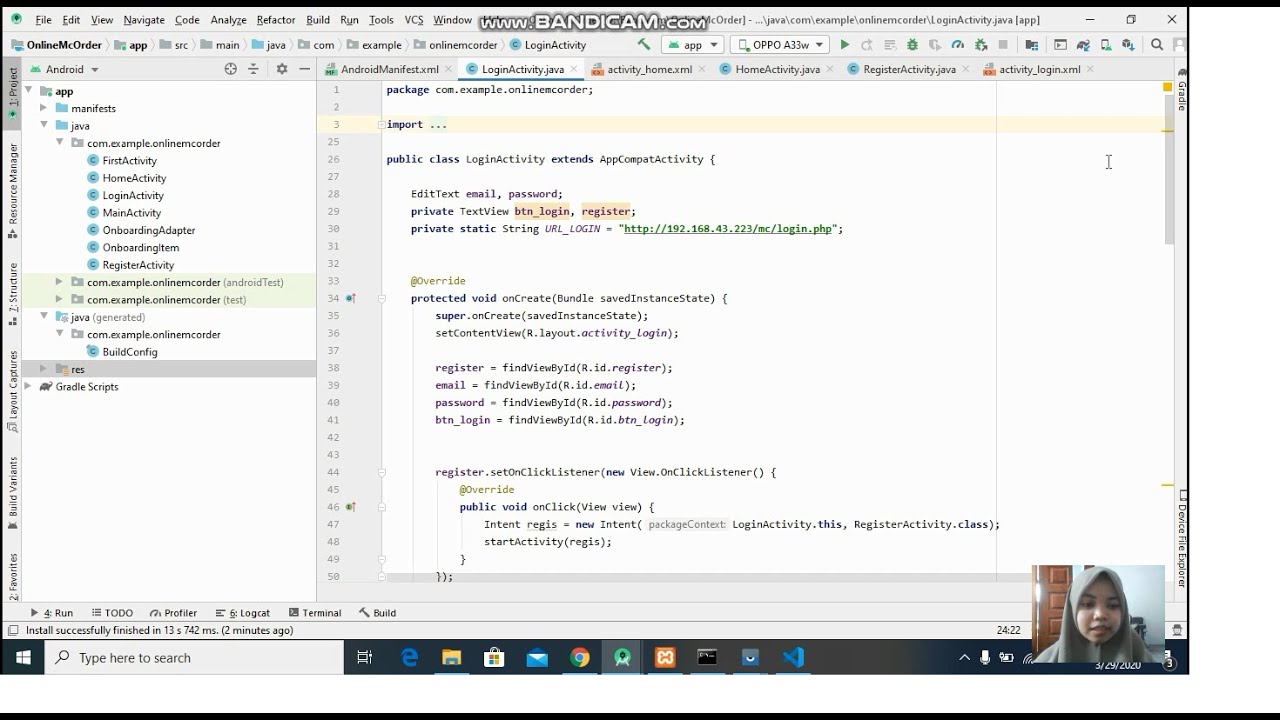Open the OPPO A33w device dropdown
The height and width of the screenshot is (720, 1280).
pos(780,45)
